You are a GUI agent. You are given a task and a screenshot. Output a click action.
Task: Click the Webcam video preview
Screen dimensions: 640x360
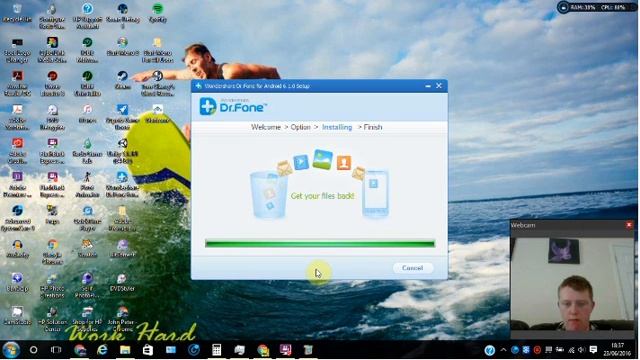[572, 284]
